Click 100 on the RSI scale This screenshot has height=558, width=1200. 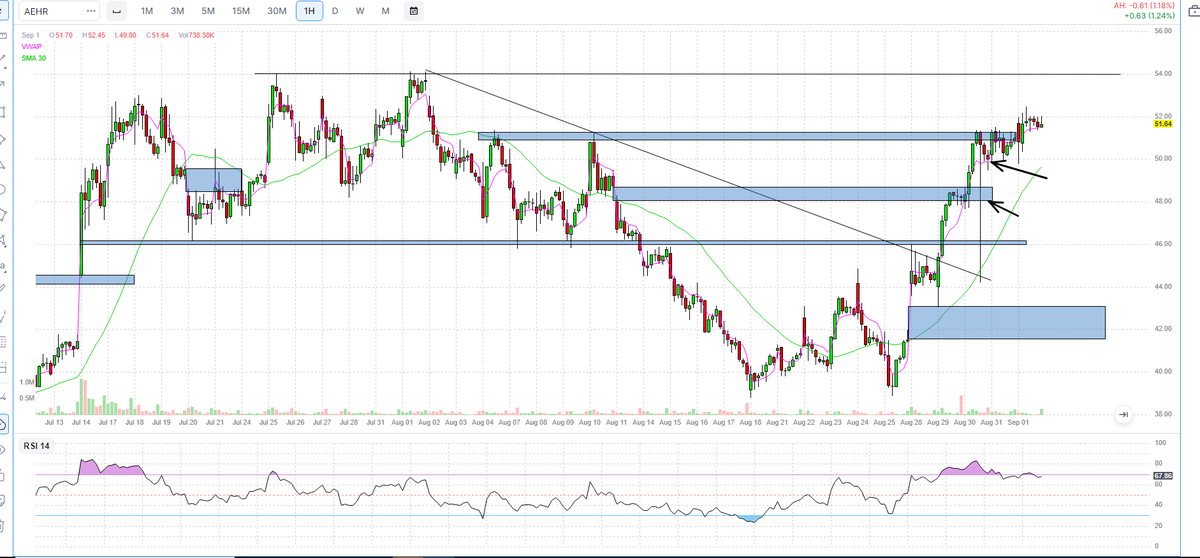click(1160, 442)
